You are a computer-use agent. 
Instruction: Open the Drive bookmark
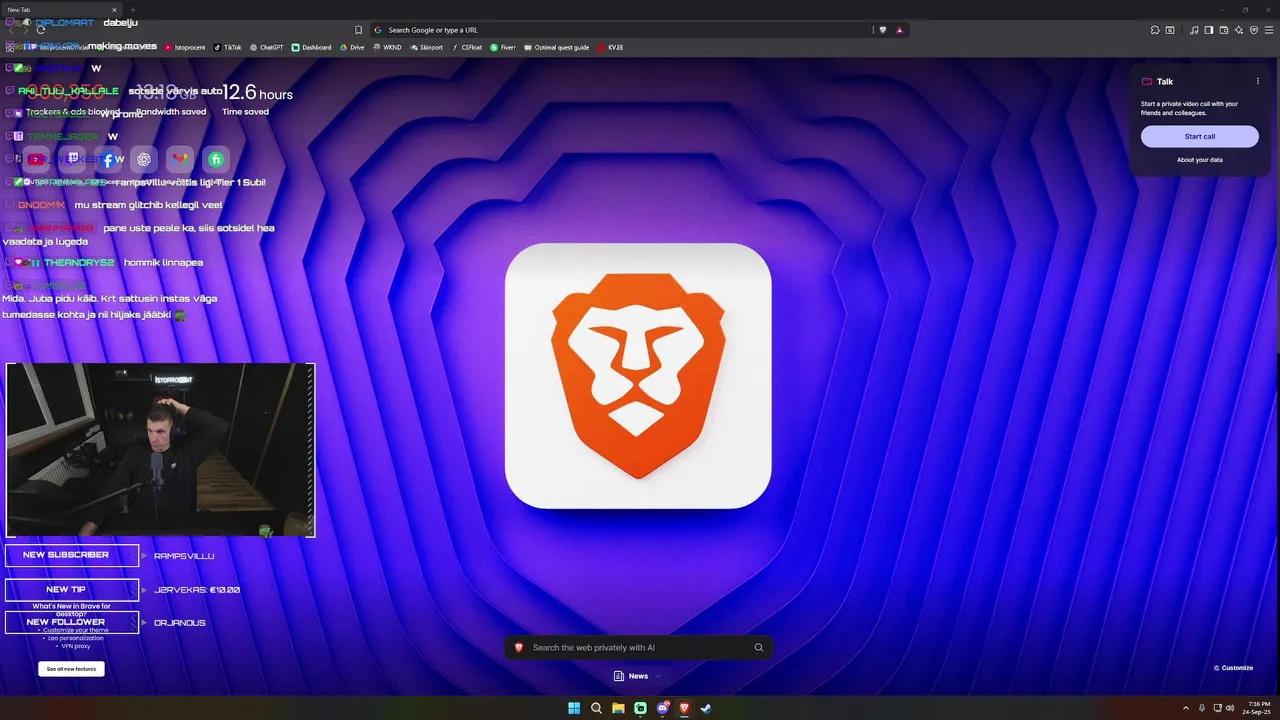tap(352, 47)
